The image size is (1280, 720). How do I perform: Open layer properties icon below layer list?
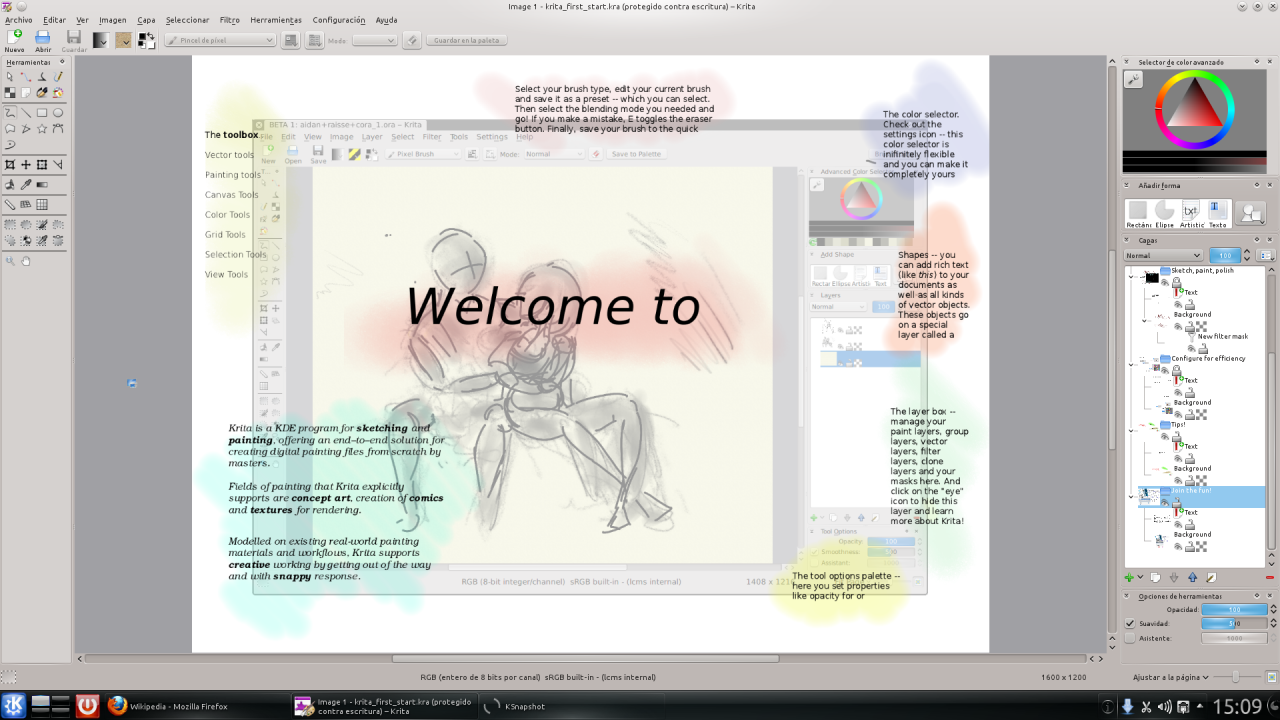pyautogui.click(x=1210, y=577)
